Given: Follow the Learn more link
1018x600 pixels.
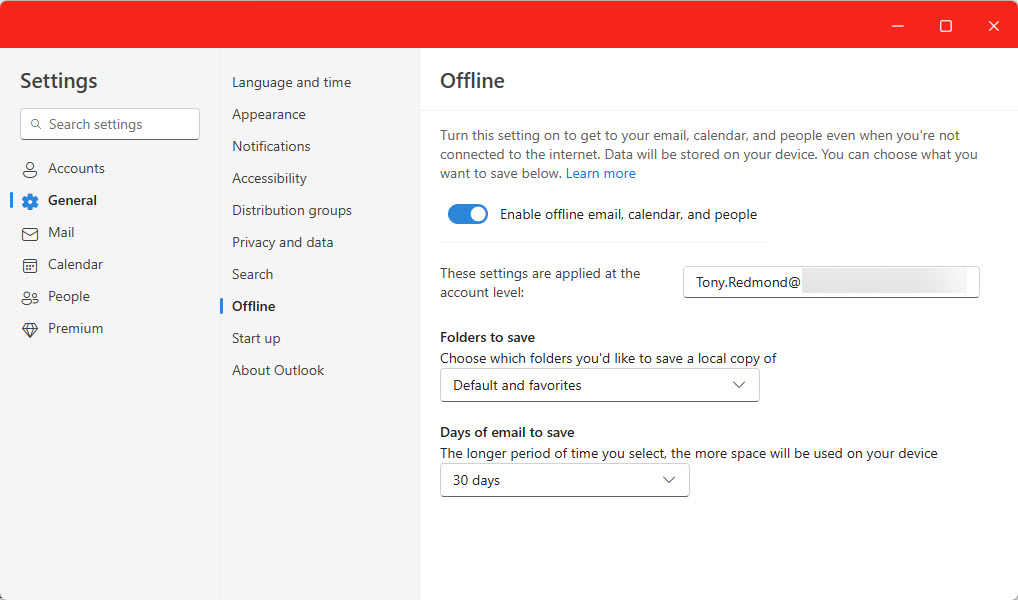Looking at the screenshot, I should click(601, 173).
